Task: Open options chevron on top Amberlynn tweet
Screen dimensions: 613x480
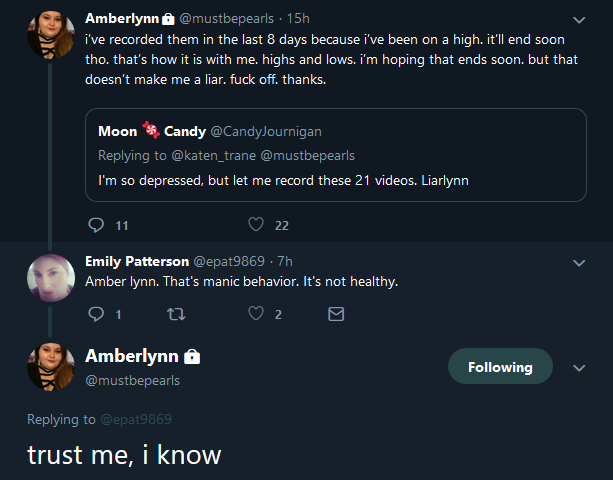Action: coord(579,20)
